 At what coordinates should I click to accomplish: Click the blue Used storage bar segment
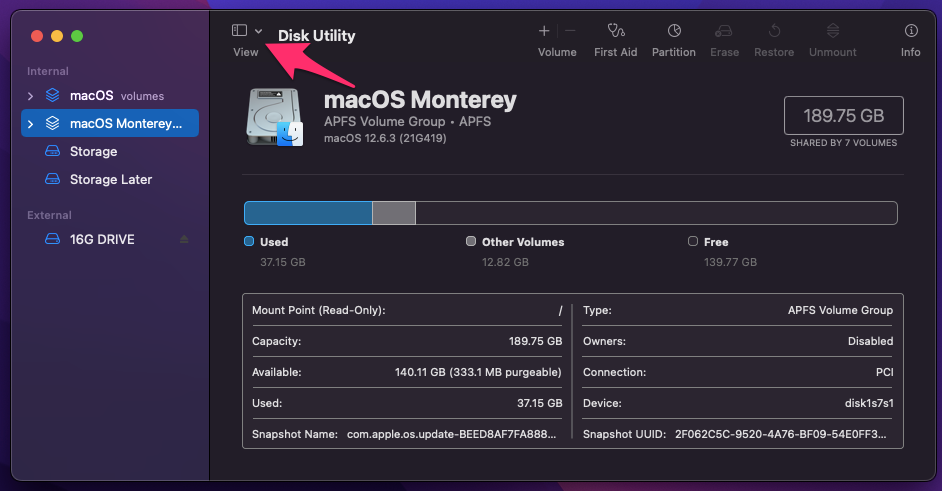click(308, 213)
